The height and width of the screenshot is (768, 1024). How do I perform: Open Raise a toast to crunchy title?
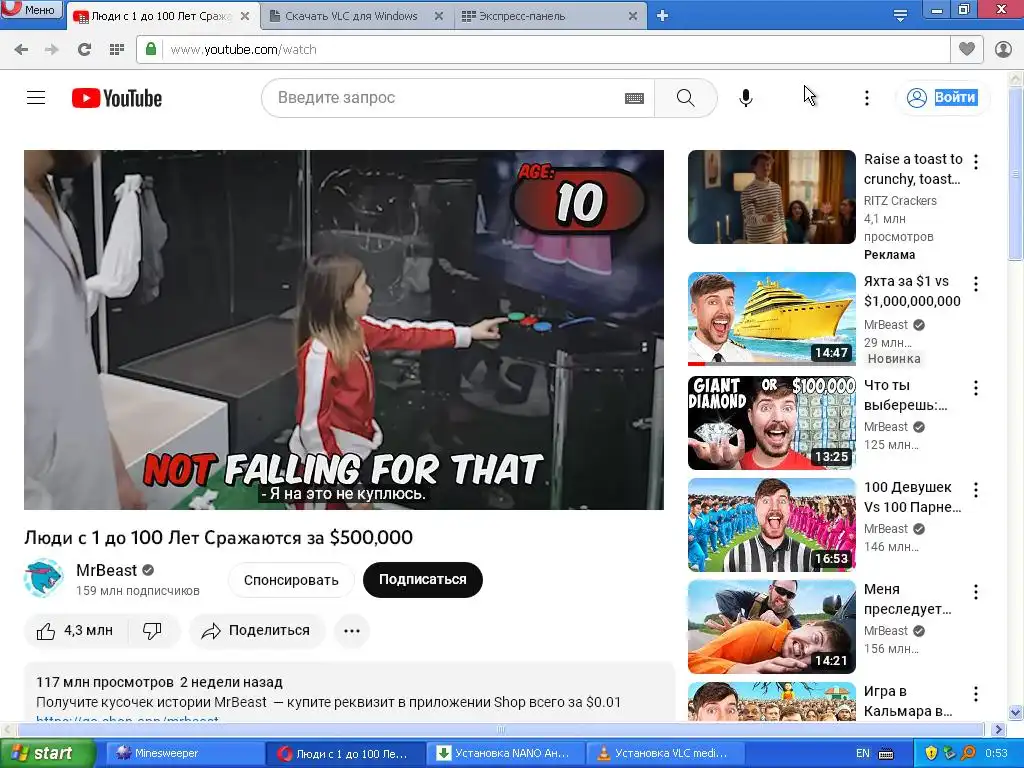coord(913,169)
